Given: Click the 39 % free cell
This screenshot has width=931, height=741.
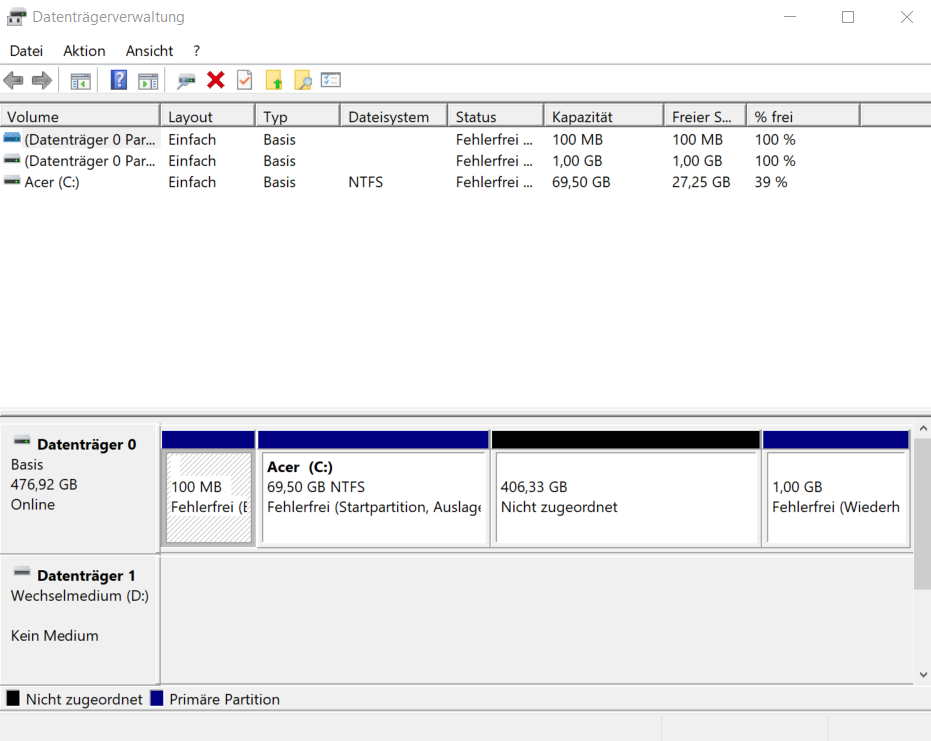Looking at the screenshot, I should [x=771, y=182].
